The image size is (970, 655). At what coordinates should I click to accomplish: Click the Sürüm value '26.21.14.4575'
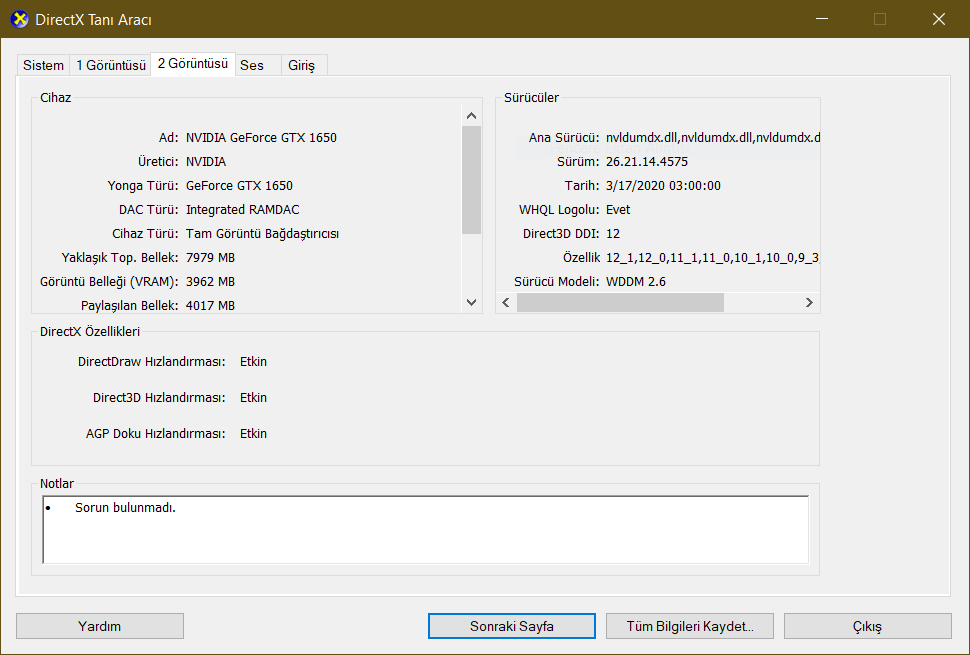[647, 161]
